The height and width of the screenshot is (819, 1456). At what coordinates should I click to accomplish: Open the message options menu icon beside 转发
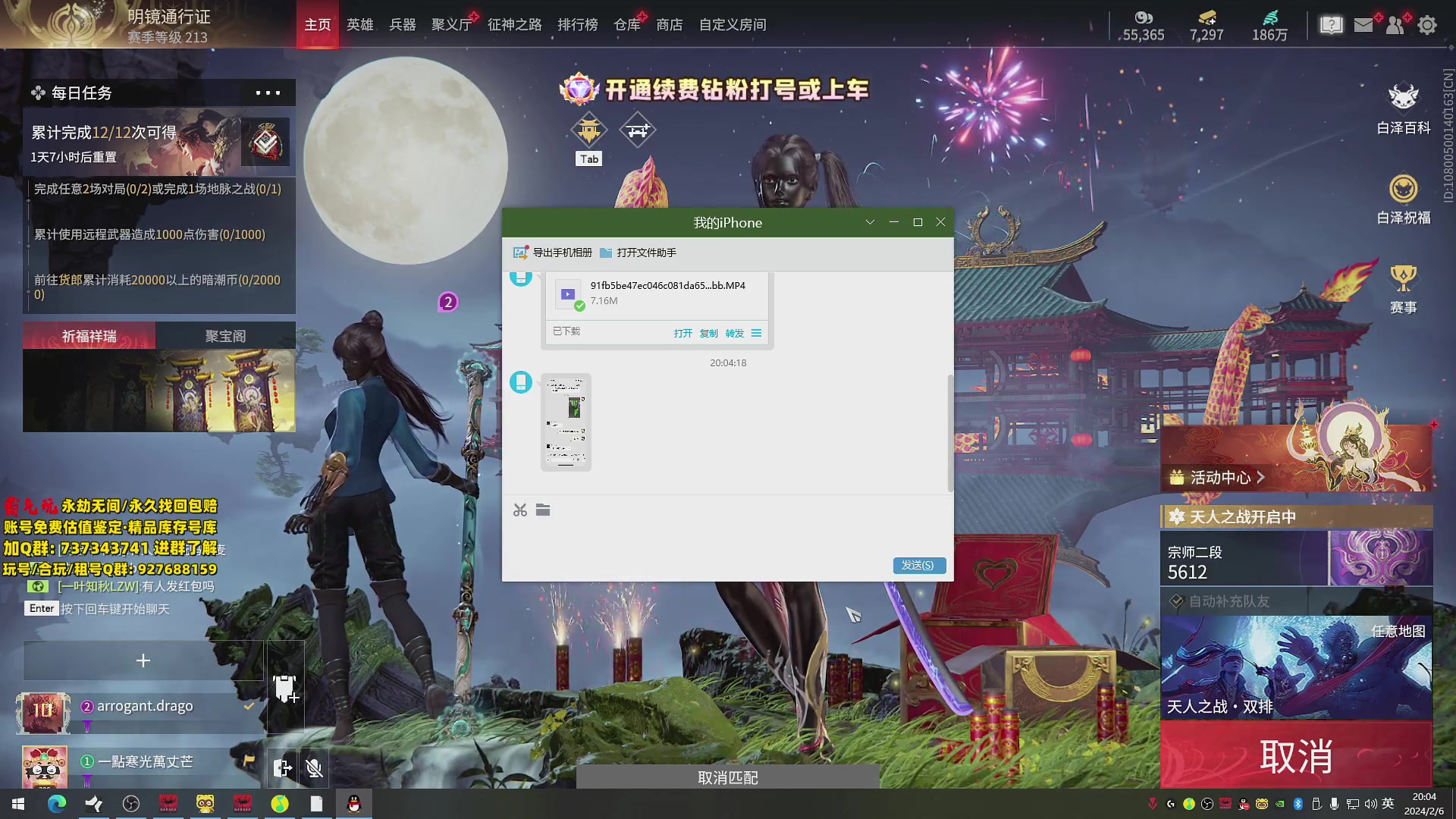[x=756, y=333]
